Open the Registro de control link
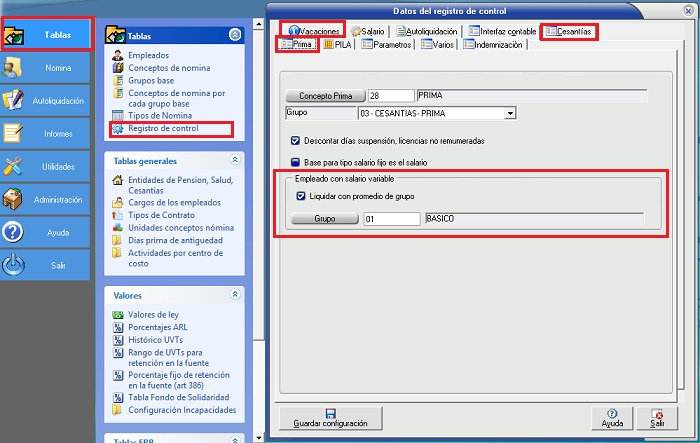Image resolution: width=700 pixels, height=443 pixels. click(162, 129)
